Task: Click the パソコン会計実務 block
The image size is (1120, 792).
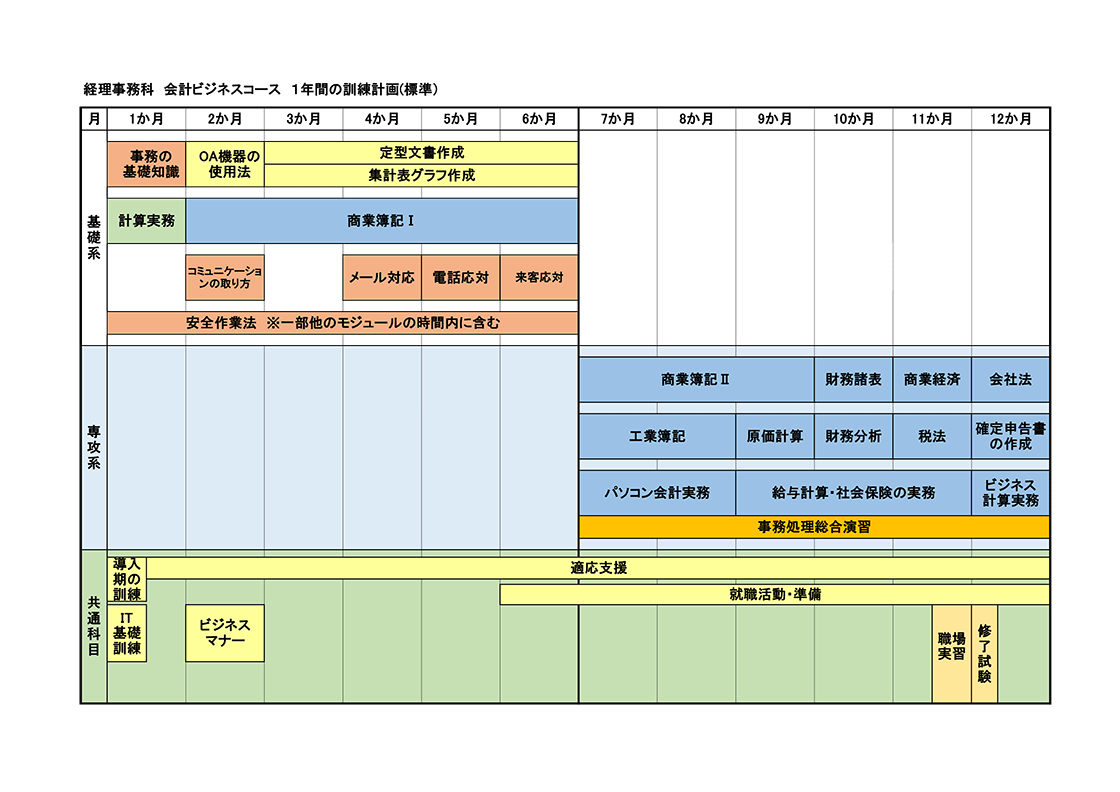Action: click(657, 492)
